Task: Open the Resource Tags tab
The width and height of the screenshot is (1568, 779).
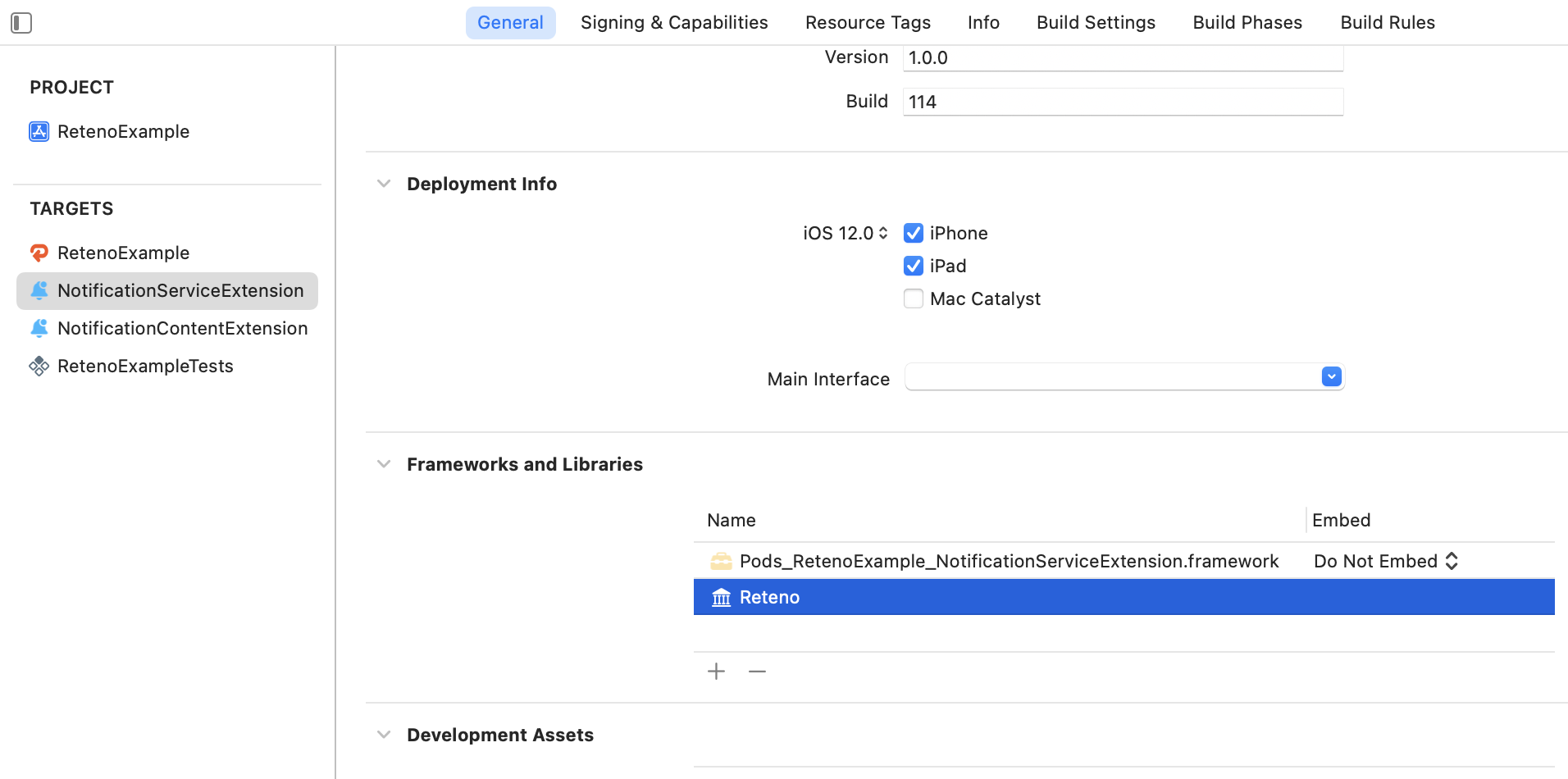Action: (x=868, y=23)
